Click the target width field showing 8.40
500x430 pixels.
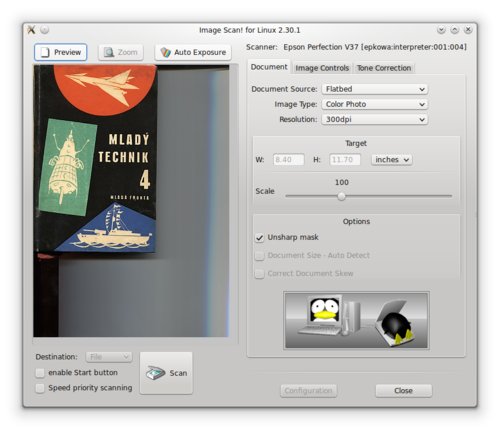289,160
